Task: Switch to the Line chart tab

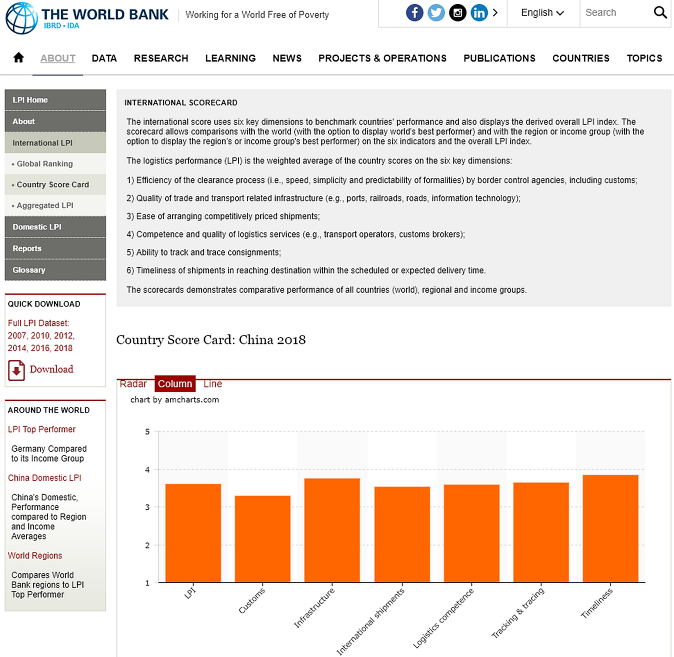Action: pyautogui.click(x=212, y=384)
